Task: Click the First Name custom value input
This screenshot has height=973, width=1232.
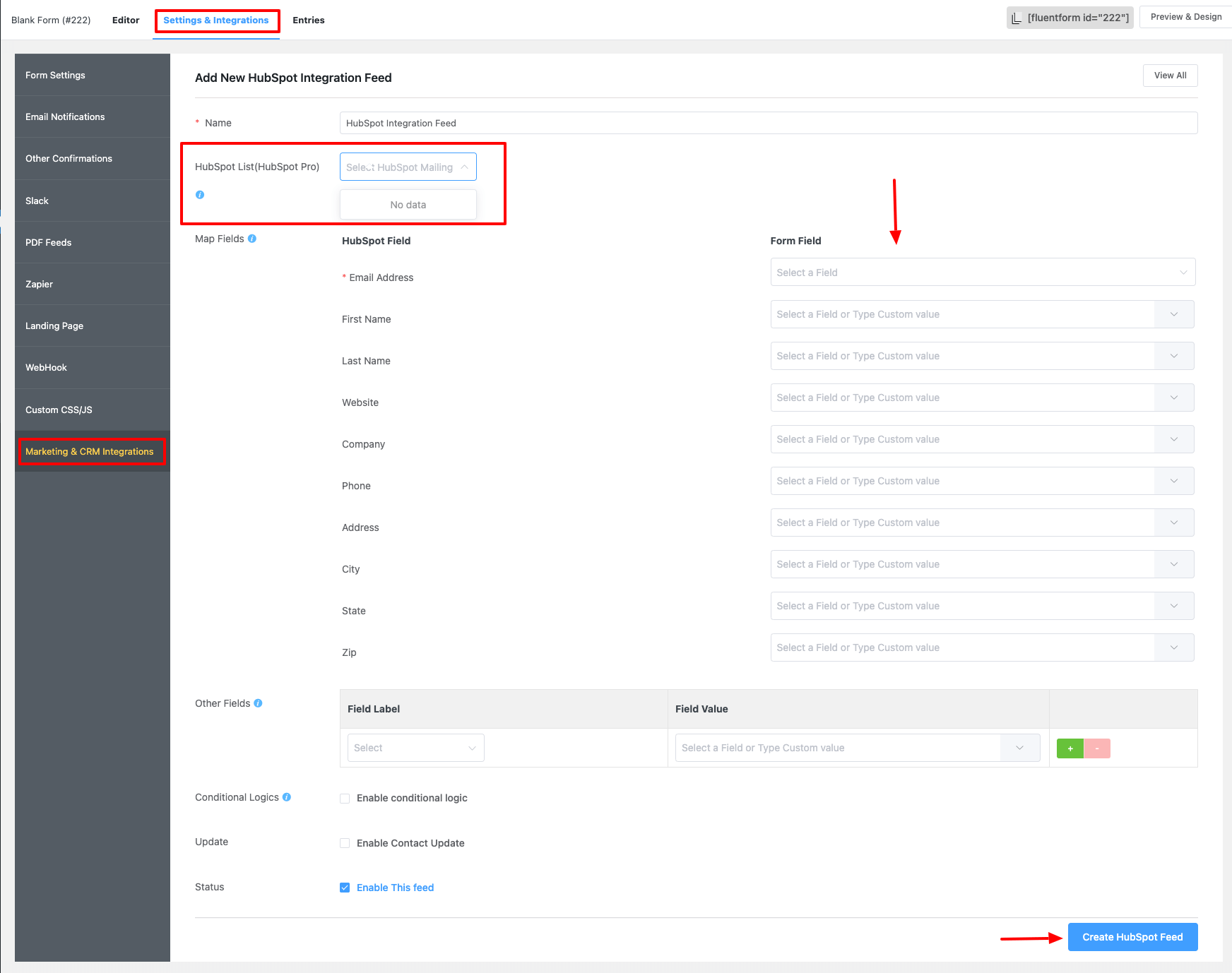Action: [963, 314]
